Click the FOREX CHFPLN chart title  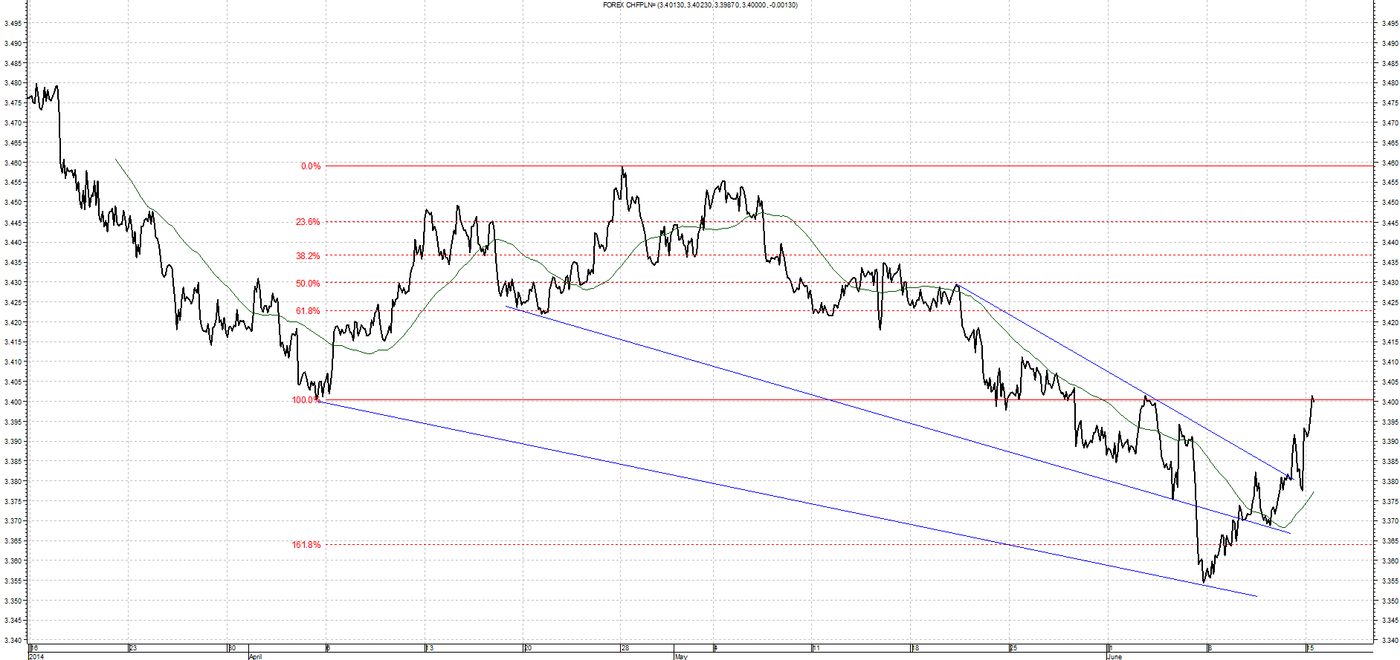click(x=699, y=5)
